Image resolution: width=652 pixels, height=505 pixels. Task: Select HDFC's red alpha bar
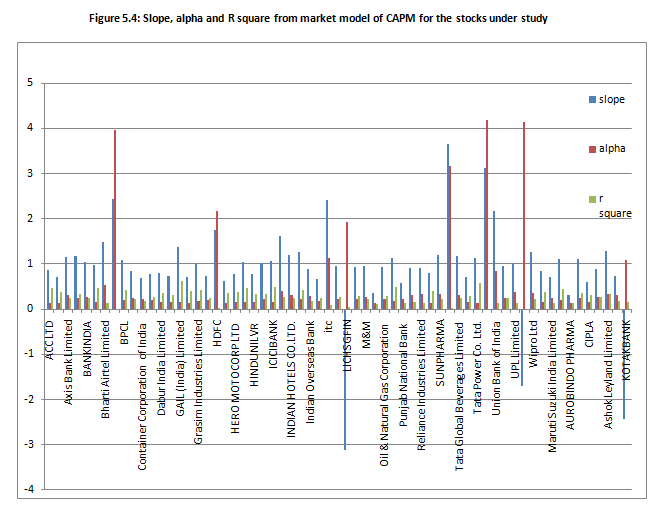[x=217, y=260]
